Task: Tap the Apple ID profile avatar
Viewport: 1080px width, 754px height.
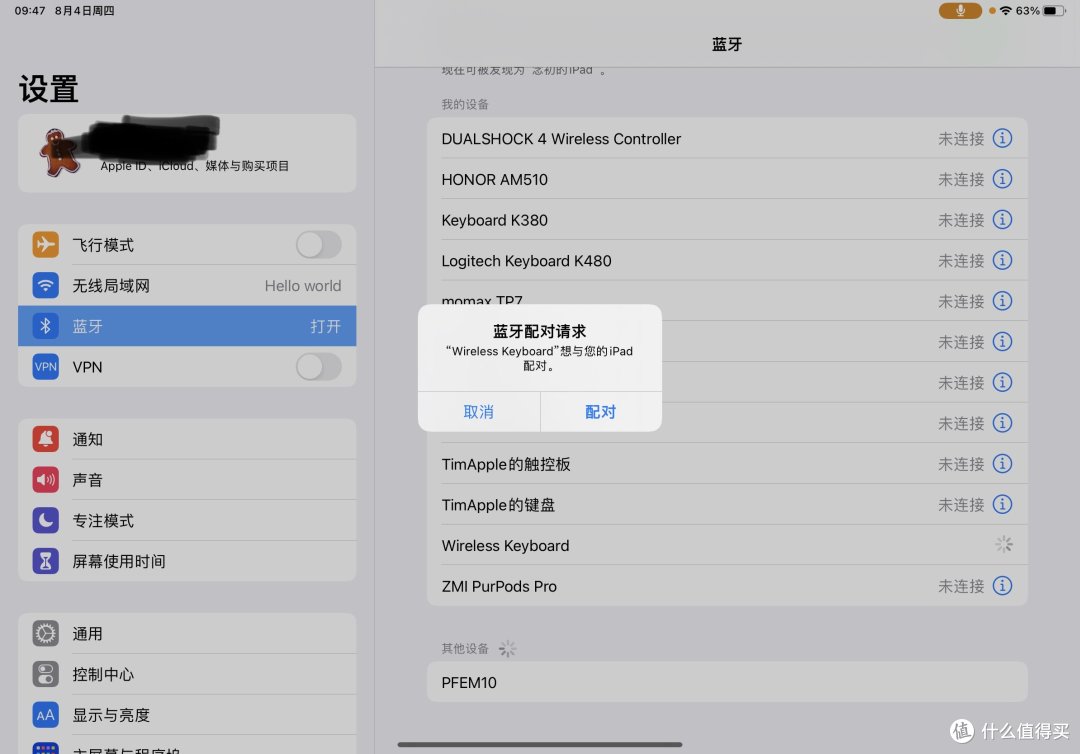Action: point(62,153)
